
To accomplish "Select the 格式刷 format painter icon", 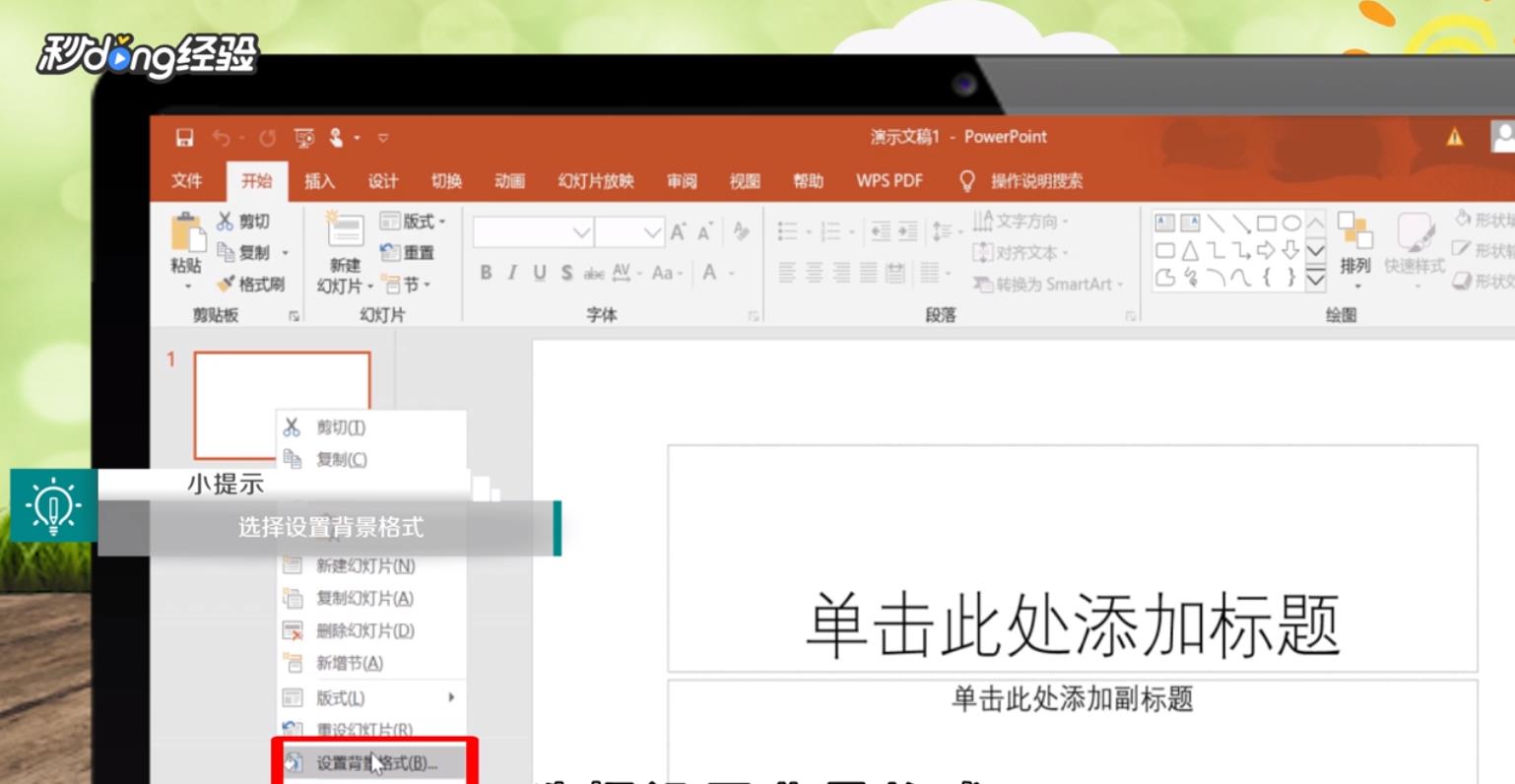I will click(x=226, y=281).
